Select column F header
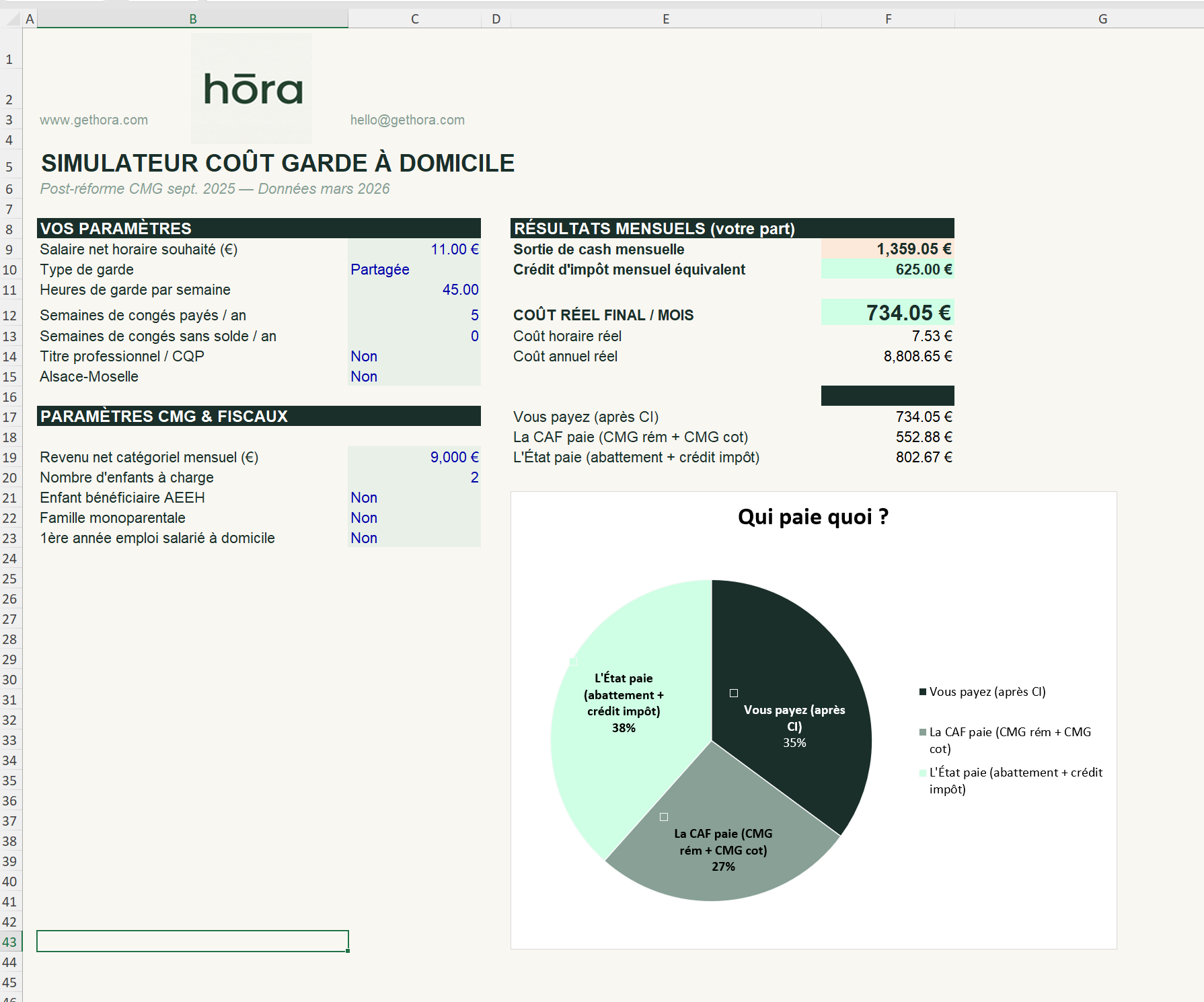 [x=888, y=18]
